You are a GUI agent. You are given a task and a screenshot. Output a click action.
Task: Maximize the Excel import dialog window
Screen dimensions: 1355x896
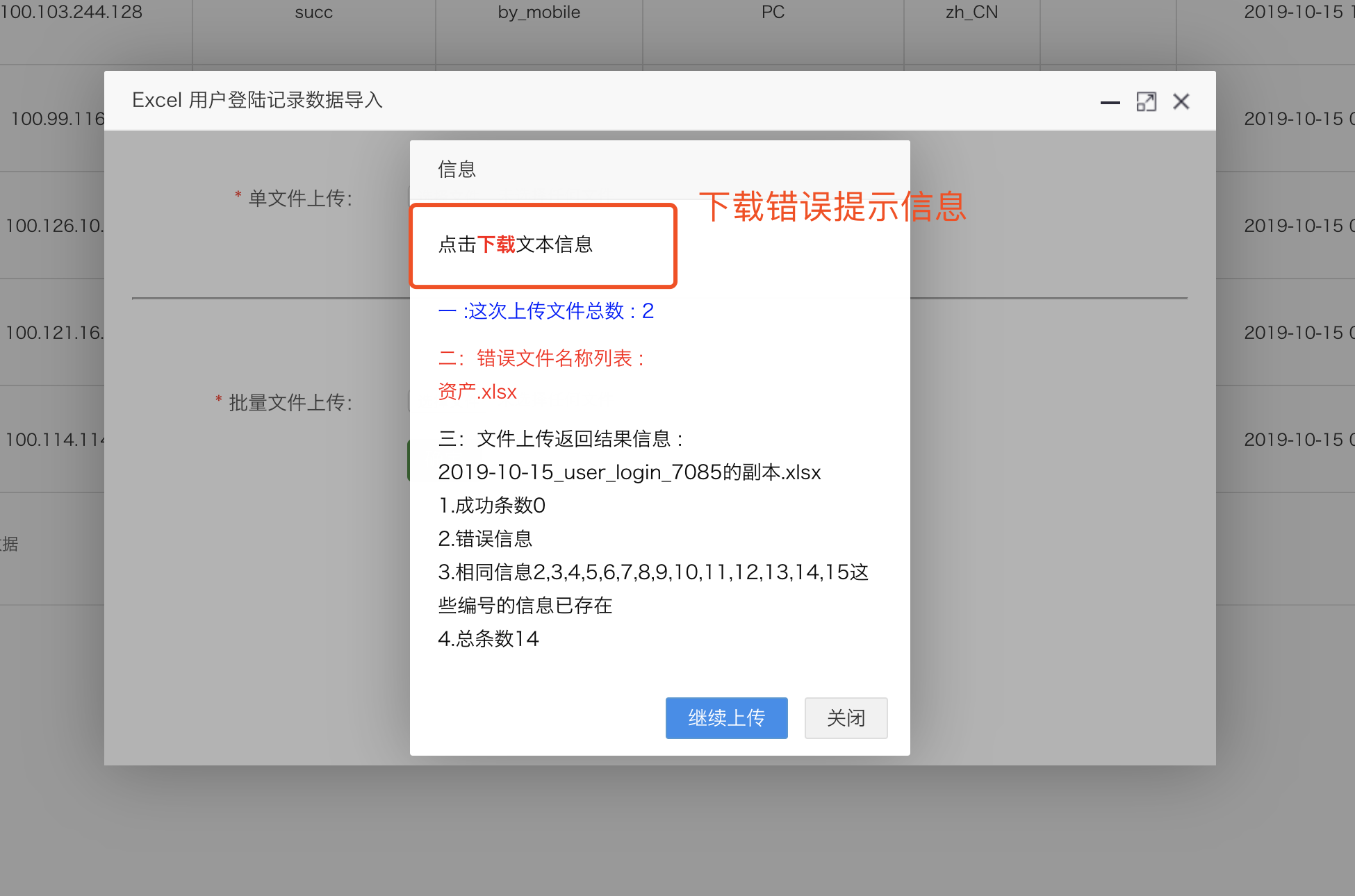click(1146, 102)
